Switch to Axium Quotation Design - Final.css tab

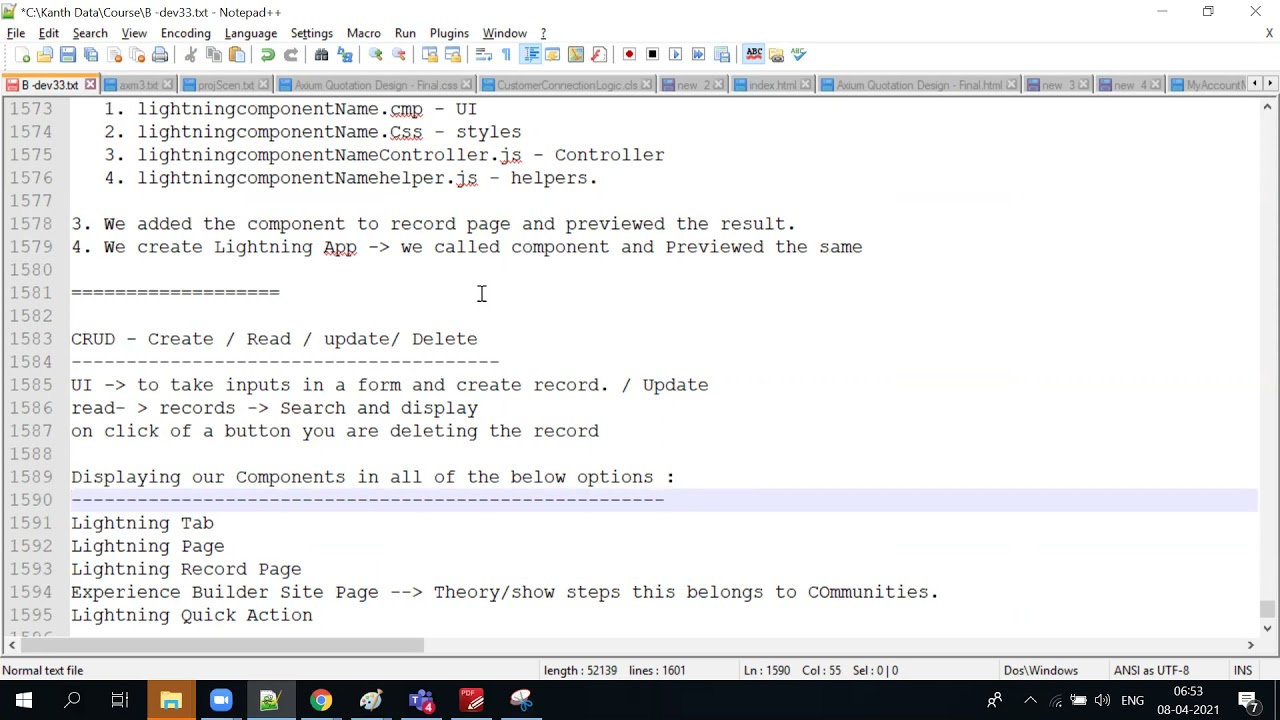[x=375, y=85]
